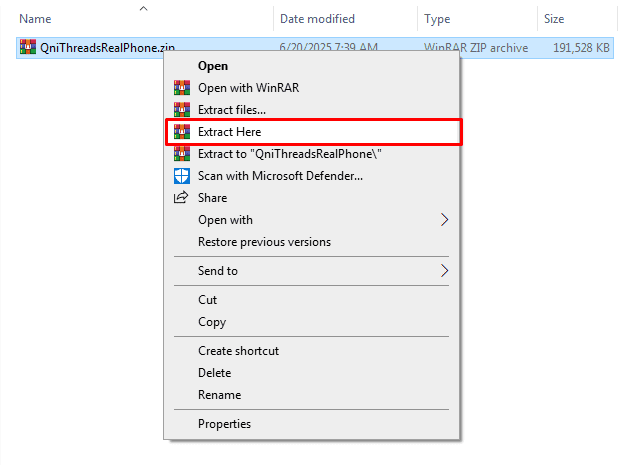Select Delete from the context menu
Screen dimensions: 622x465
(214, 373)
